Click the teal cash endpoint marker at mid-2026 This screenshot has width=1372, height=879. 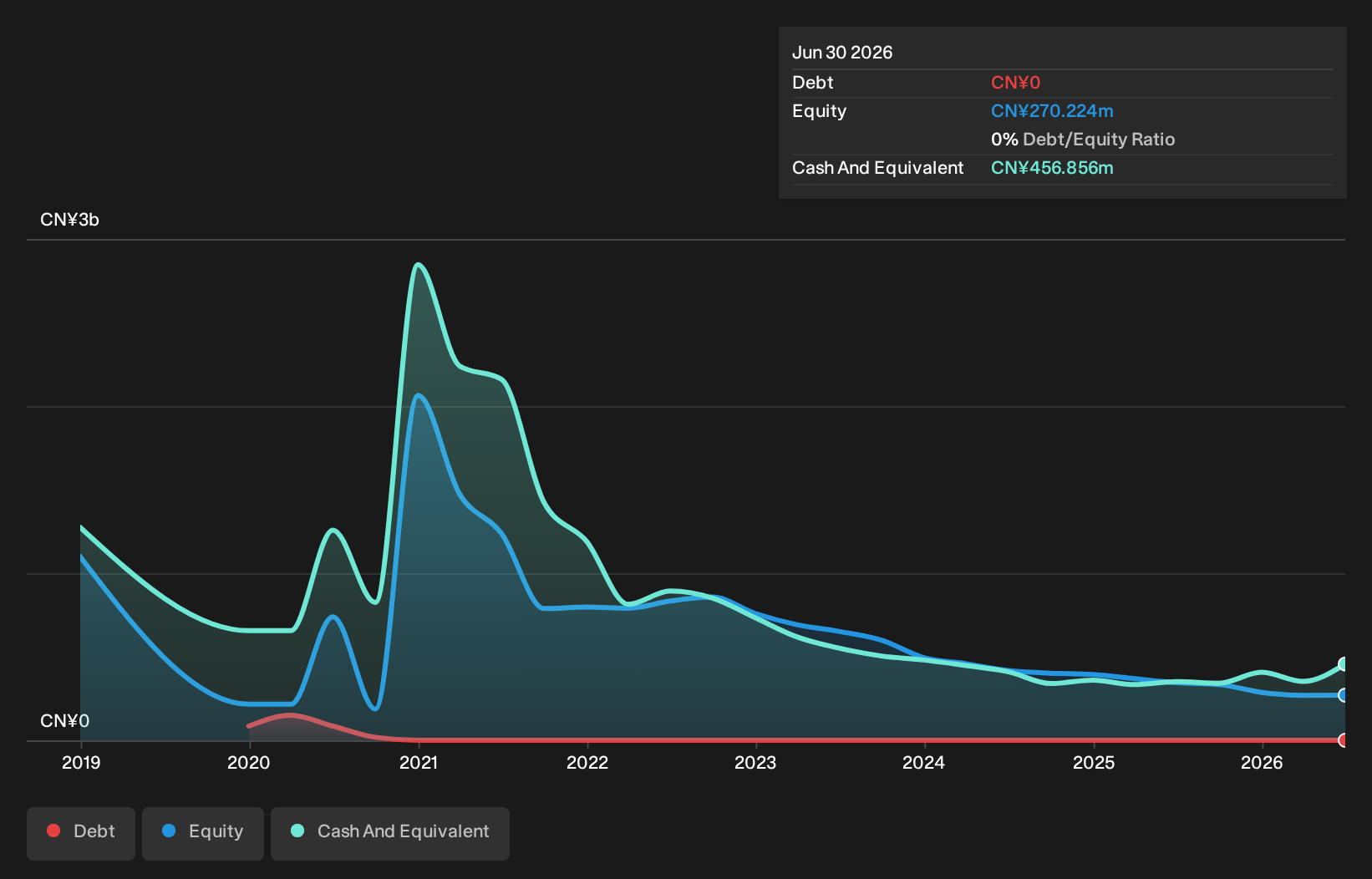click(x=1344, y=664)
